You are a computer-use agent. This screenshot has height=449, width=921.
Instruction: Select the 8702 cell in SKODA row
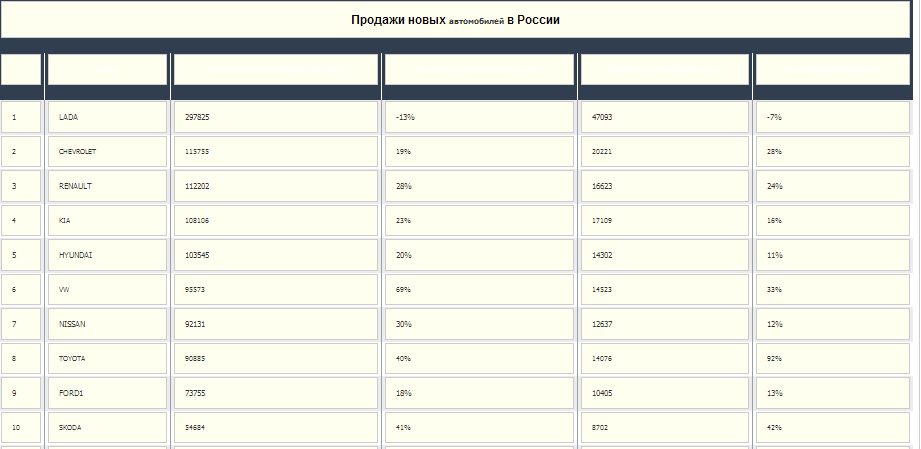click(665, 427)
